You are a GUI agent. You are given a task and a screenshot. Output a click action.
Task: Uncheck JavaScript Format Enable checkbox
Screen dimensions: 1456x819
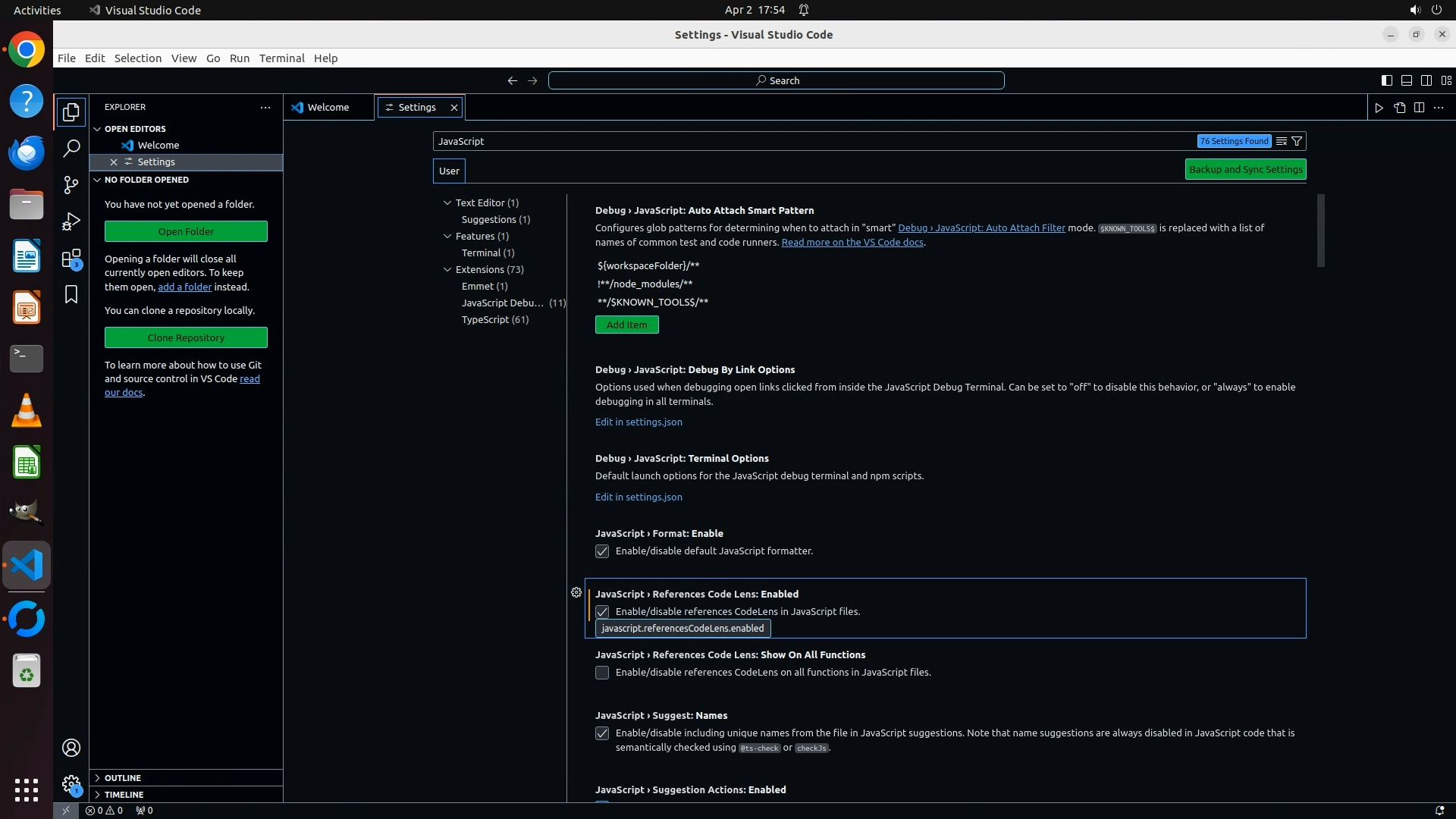pyautogui.click(x=602, y=551)
